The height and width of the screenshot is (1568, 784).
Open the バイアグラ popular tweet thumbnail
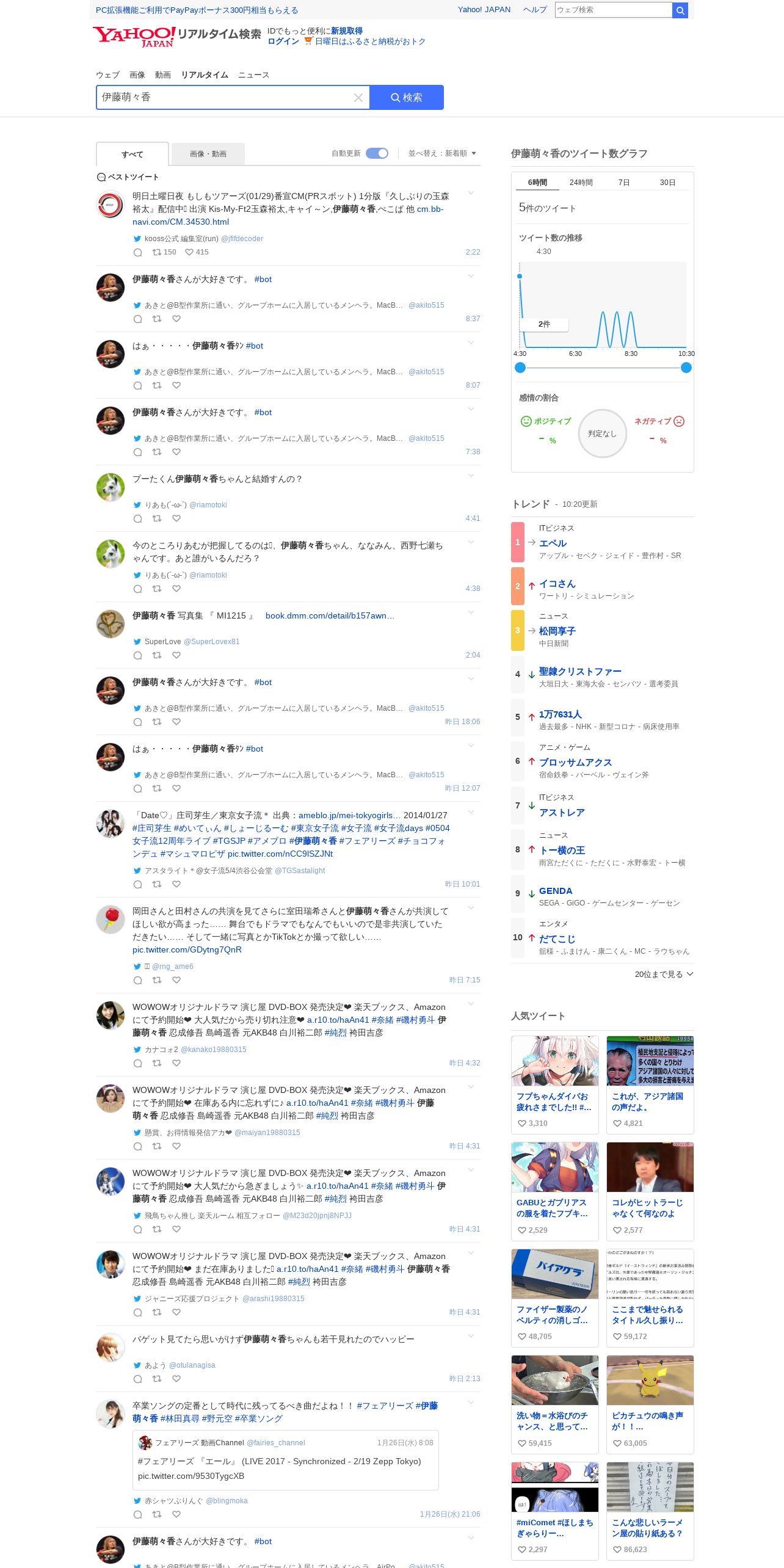click(555, 1274)
